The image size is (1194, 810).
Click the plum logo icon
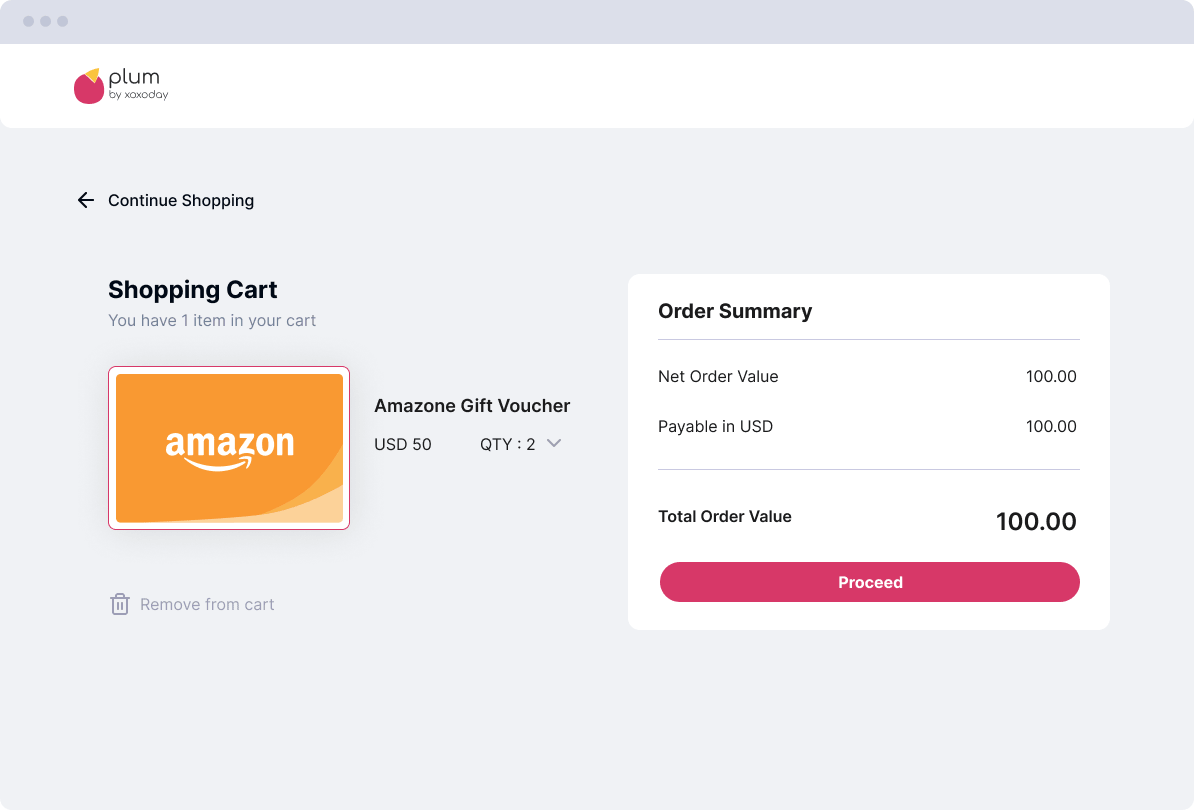coord(89,86)
